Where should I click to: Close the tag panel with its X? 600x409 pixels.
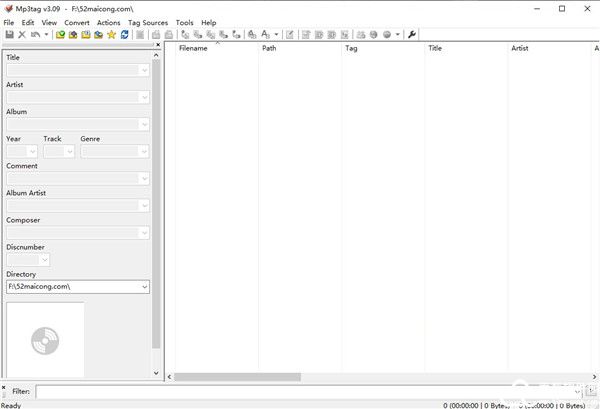158,45
